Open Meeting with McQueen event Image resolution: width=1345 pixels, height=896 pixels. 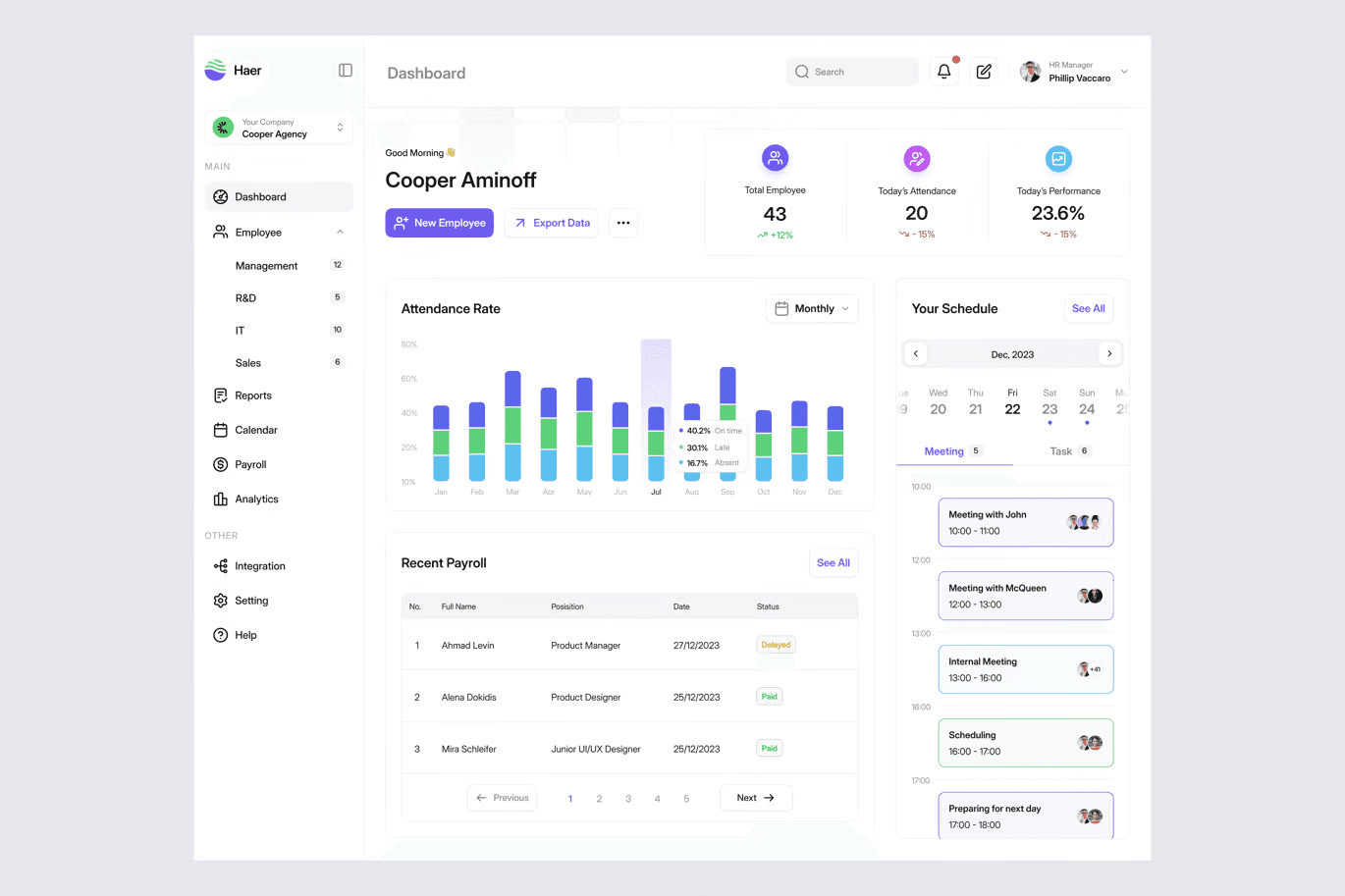tap(1026, 596)
